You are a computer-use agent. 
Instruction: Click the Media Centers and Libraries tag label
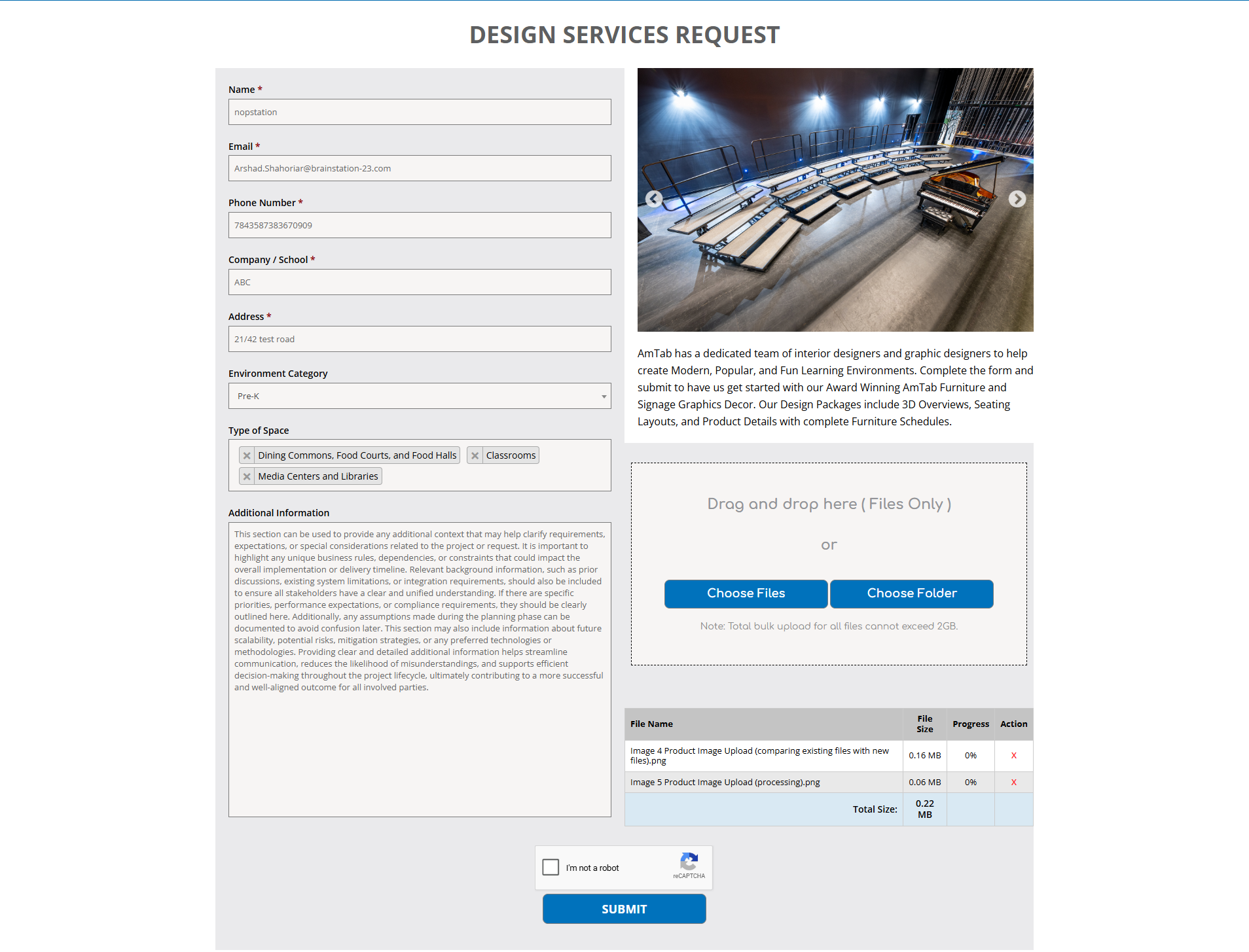pos(318,476)
